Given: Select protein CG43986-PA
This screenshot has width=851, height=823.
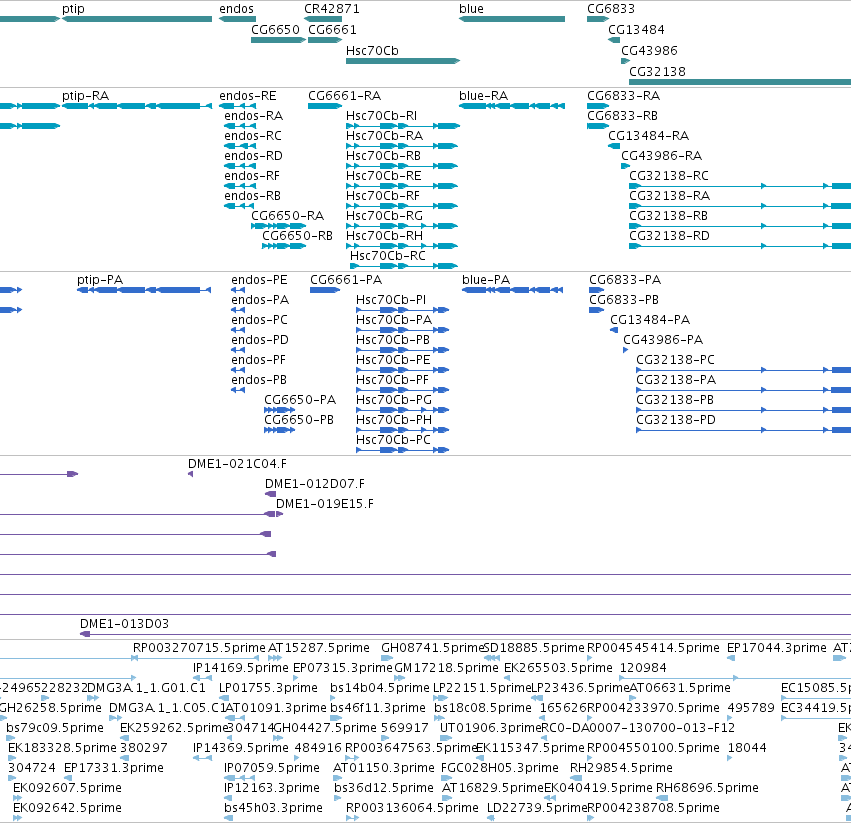Looking at the screenshot, I should coord(663,340).
